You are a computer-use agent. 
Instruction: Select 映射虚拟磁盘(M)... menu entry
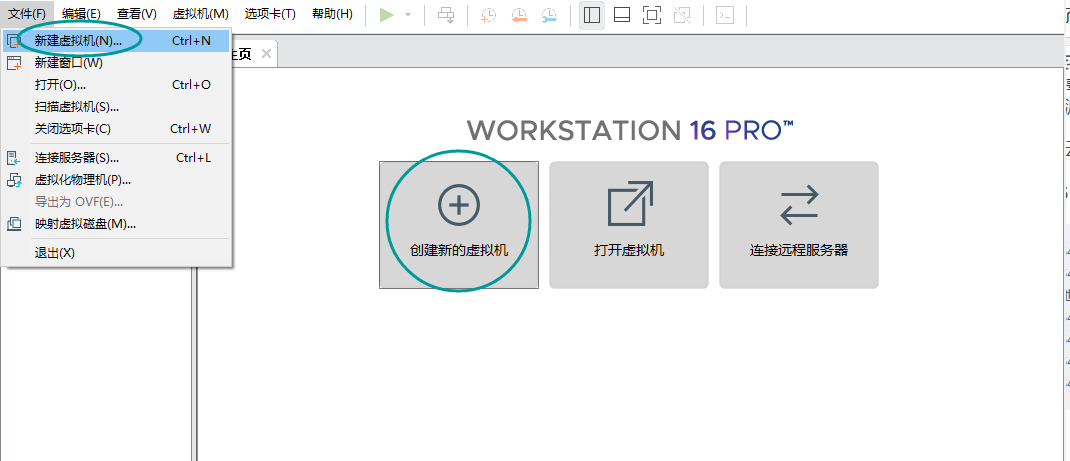pos(117,224)
